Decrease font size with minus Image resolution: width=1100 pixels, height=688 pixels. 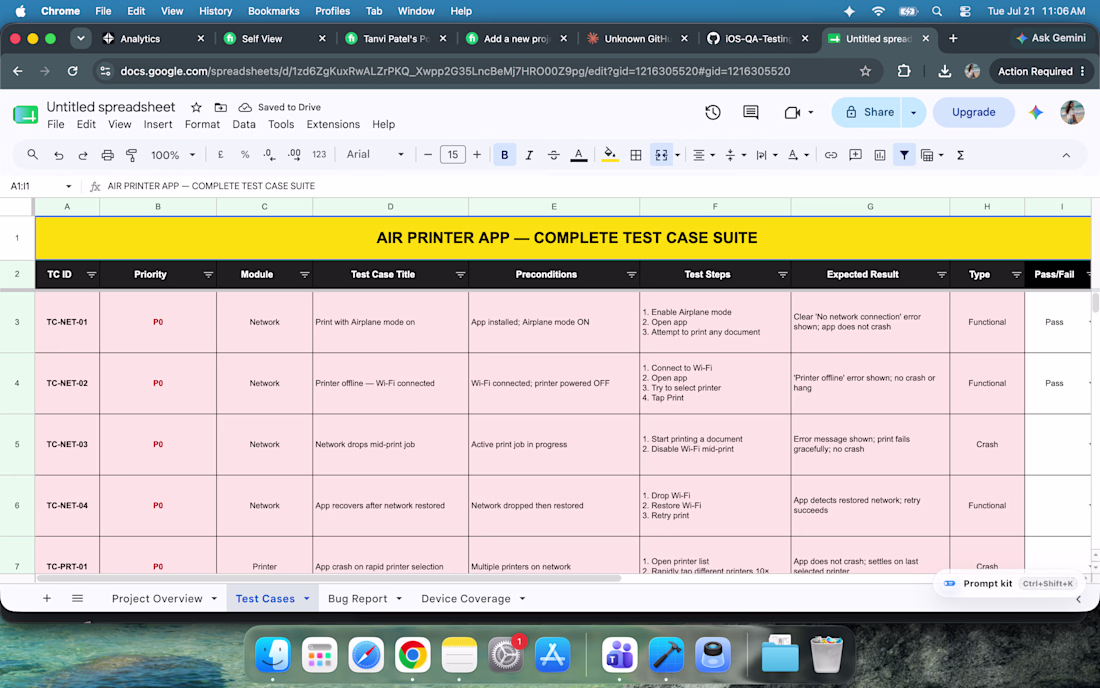click(427, 155)
